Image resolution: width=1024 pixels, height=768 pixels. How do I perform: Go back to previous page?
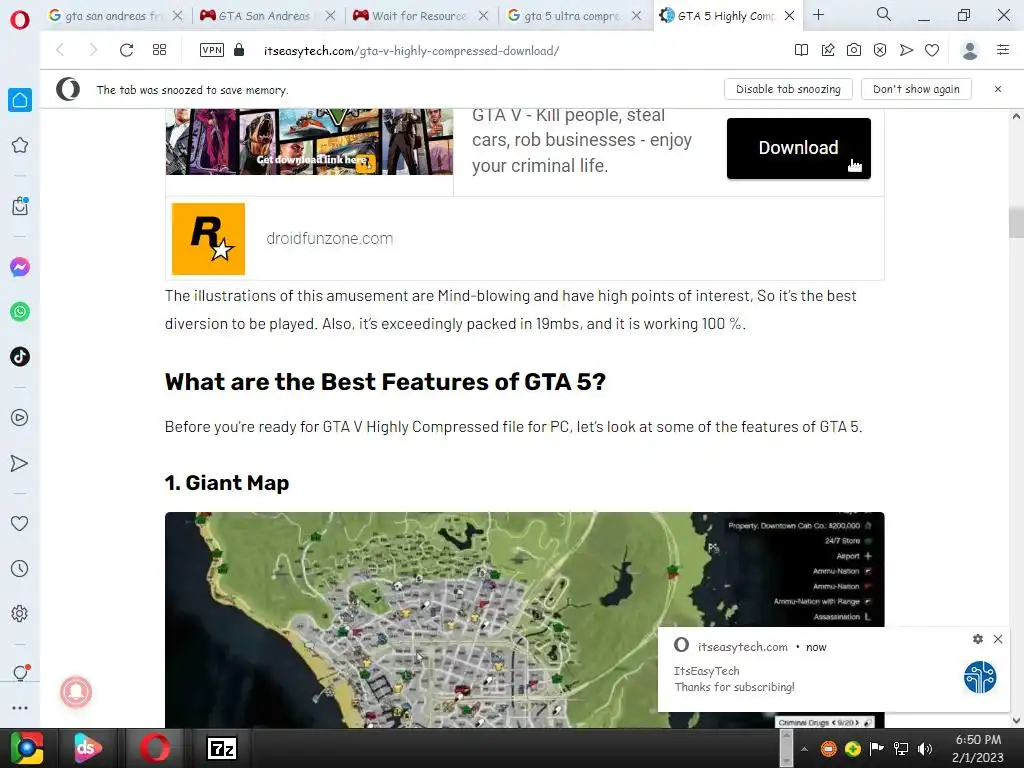60,50
